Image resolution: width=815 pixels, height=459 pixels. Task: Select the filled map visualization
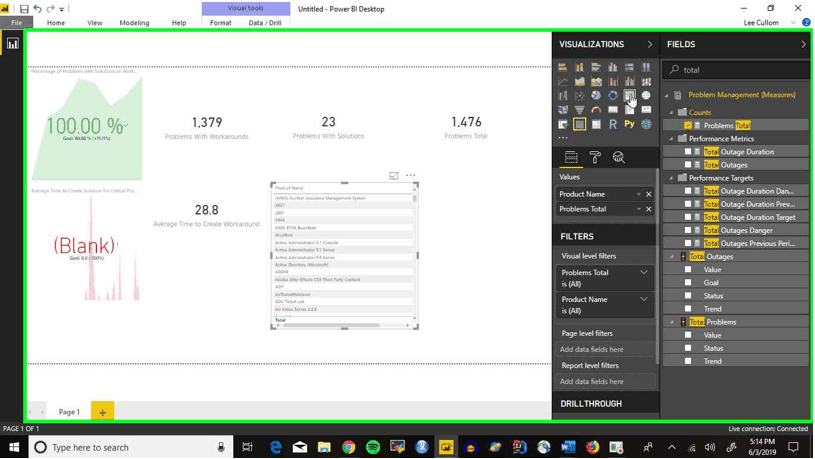click(562, 110)
